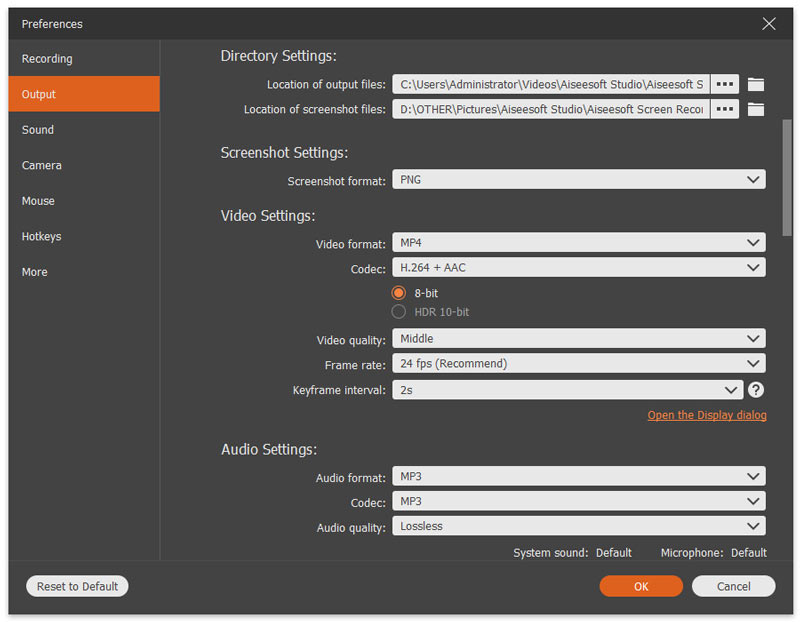
Task: Expand the Frame rate dropdown
Action: (578, 364)
